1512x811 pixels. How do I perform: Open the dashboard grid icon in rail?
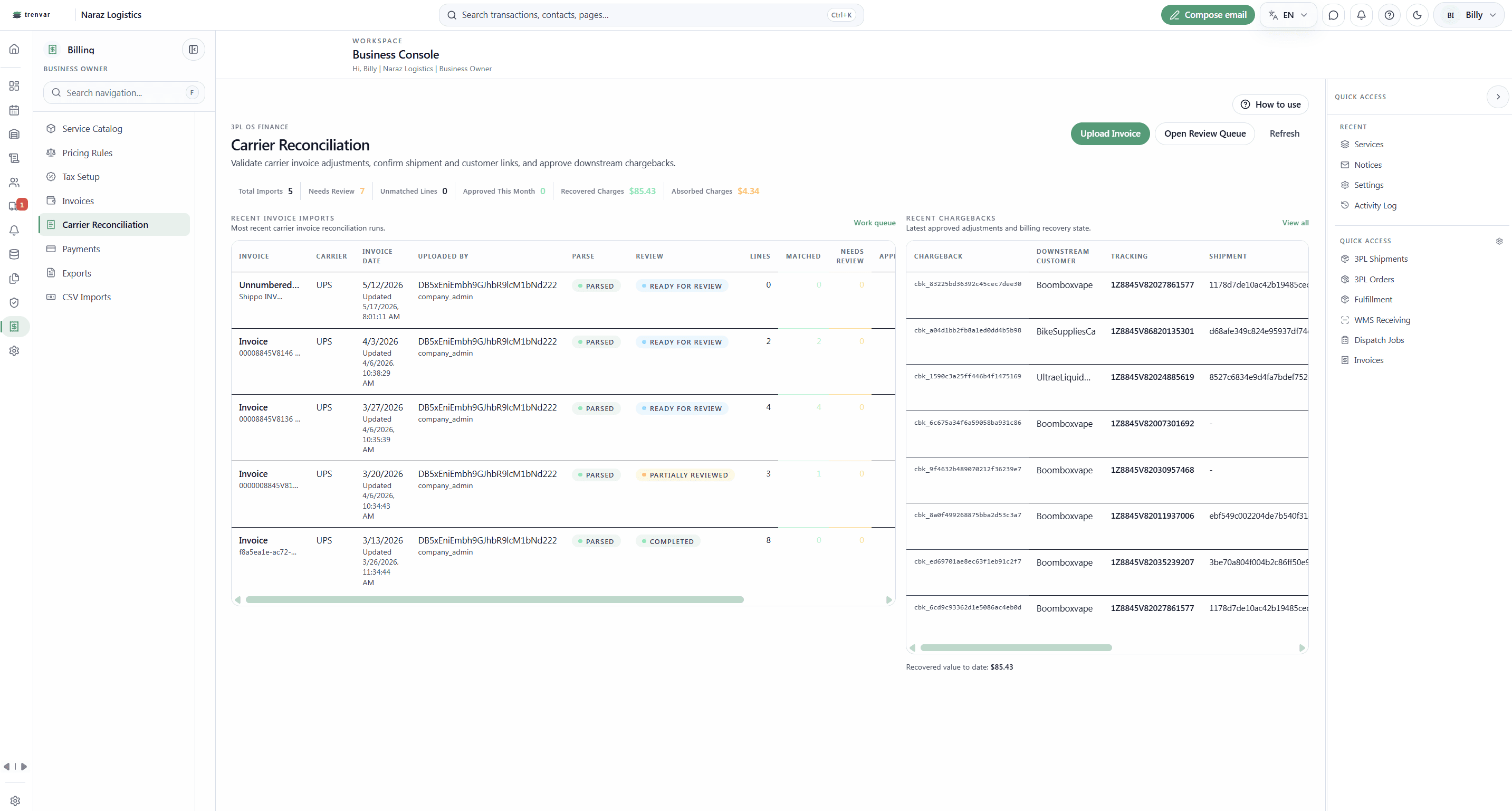coord(14,85)
